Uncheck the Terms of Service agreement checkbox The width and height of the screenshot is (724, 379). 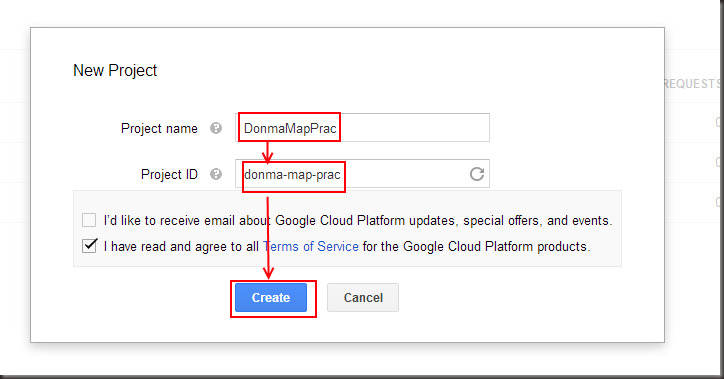89,246
